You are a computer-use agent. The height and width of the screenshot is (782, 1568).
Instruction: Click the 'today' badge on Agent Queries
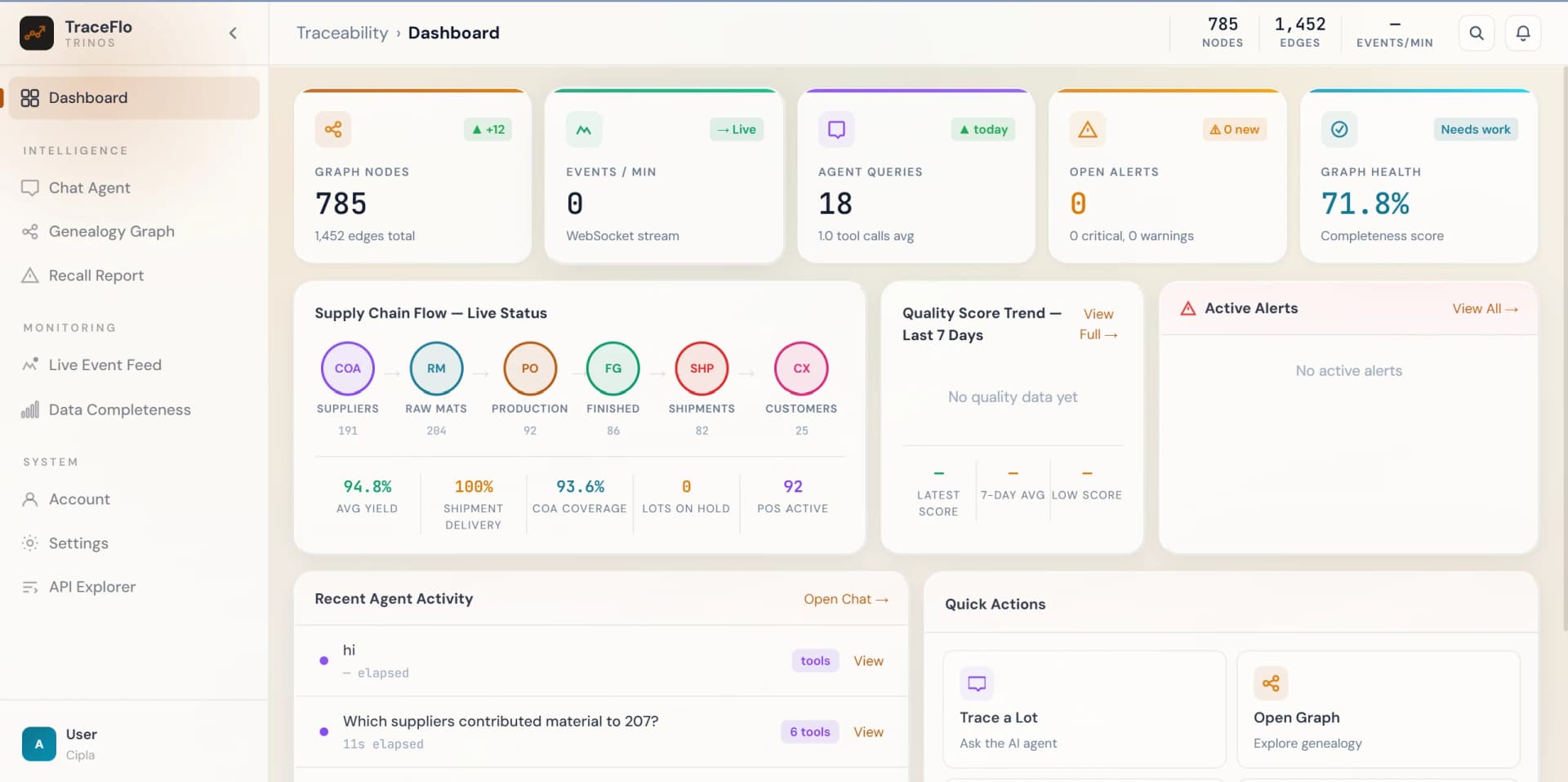[983, 129]
